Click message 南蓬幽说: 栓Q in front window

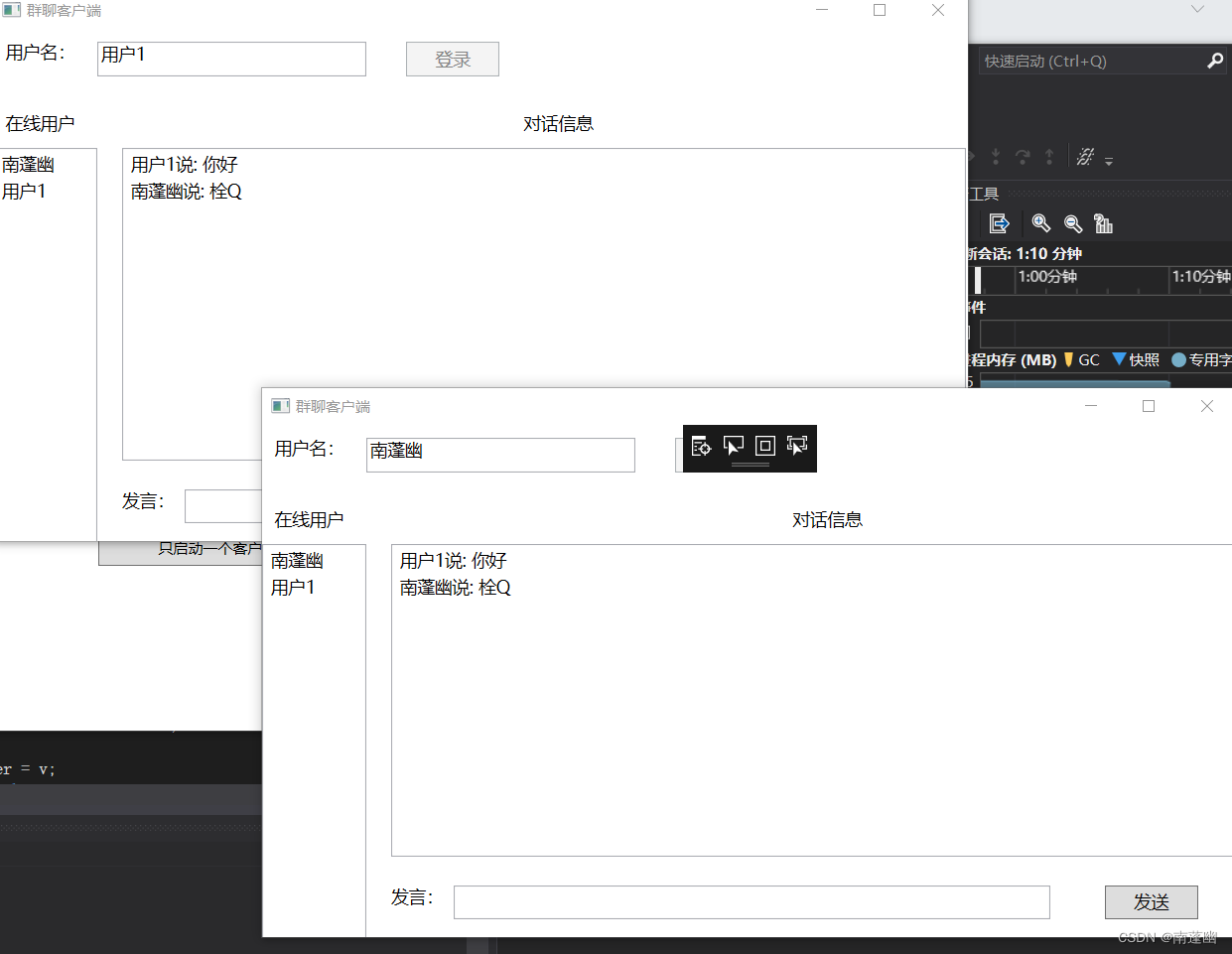(455, 588)
